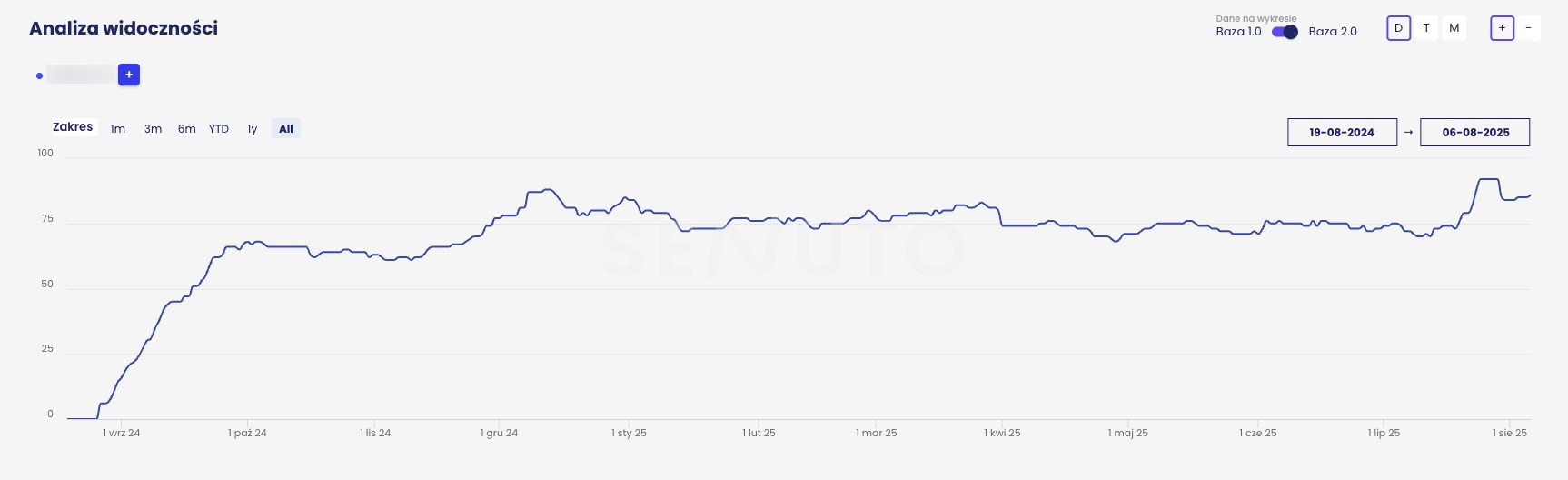Click the plus zoom-in chart button
This screenshot has height=480, width=1568.
pos(1502,28)
